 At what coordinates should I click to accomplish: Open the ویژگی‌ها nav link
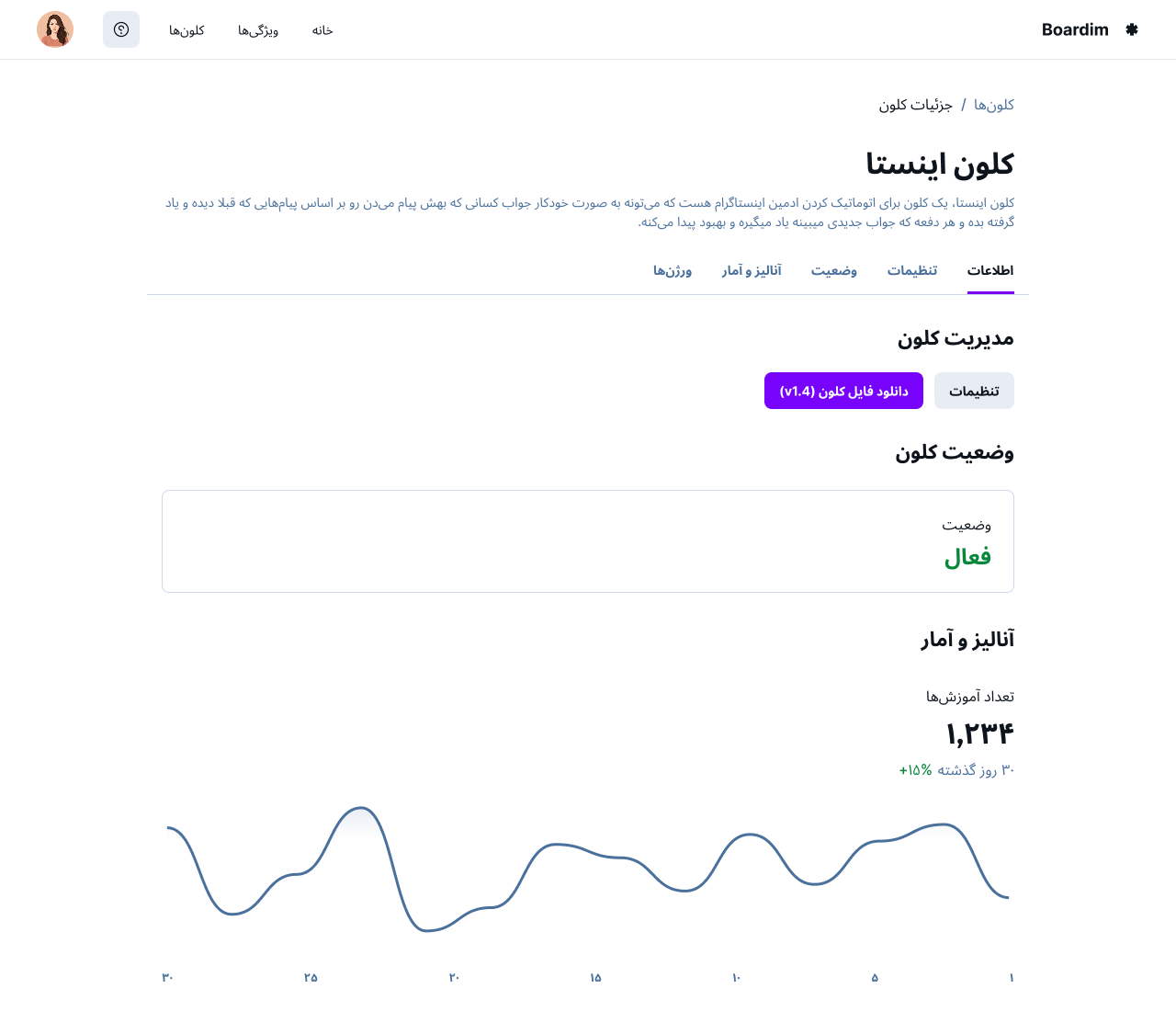pos(258,30)
